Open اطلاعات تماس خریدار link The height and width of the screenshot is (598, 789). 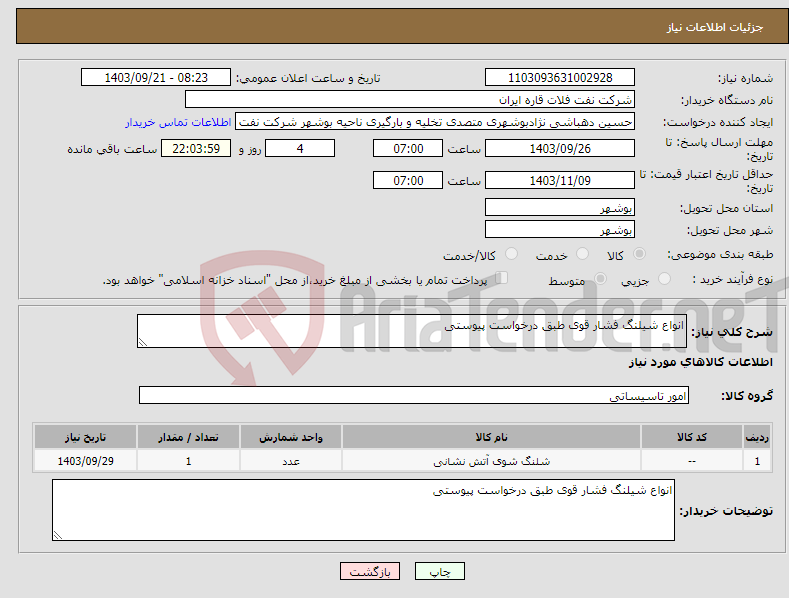click(x=178, y=122)
